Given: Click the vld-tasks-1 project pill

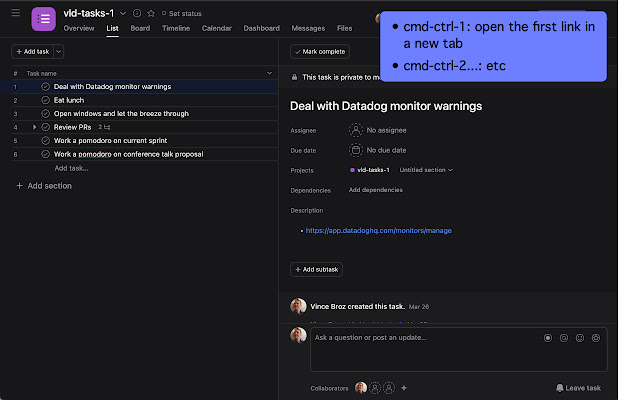Looking at the screenshot, I should pos(370,170).
